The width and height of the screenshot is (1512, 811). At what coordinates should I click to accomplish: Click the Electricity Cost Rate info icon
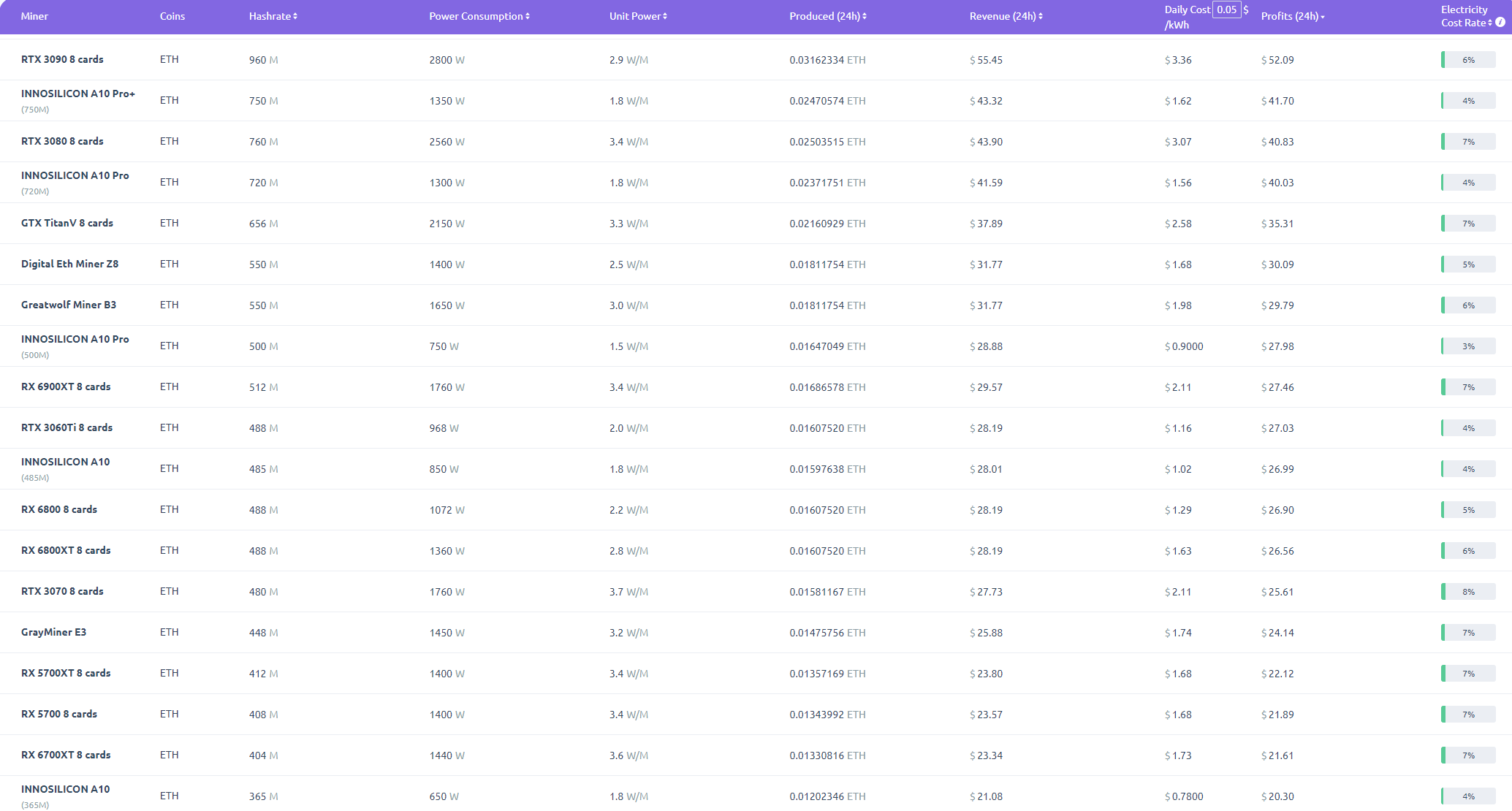1500,23
